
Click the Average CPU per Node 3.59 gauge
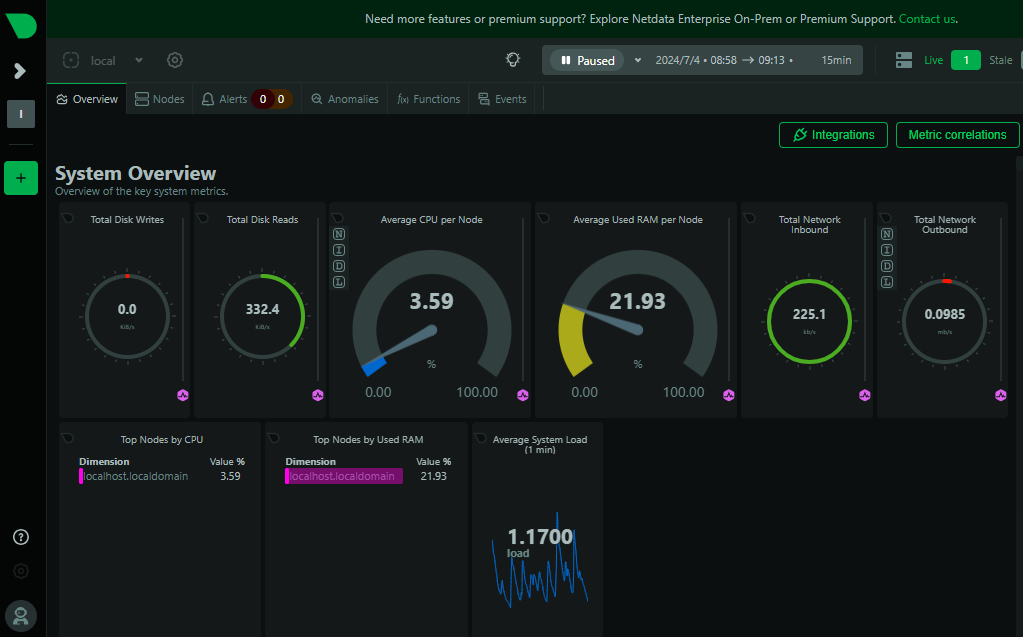coord(431,315)
